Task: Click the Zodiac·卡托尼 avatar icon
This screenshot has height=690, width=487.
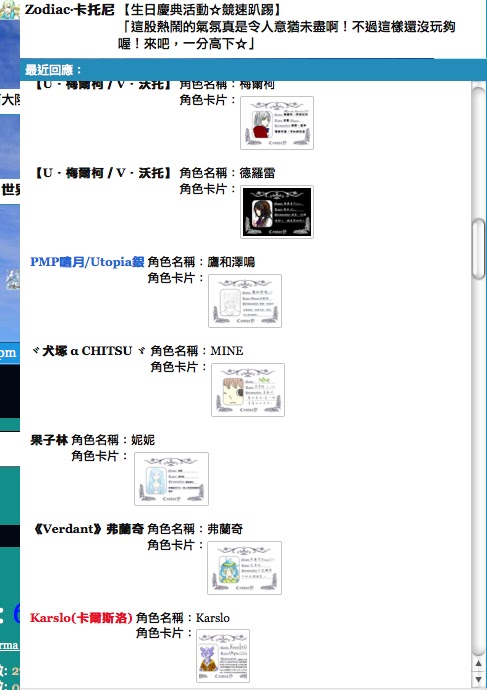Action: 10,10
